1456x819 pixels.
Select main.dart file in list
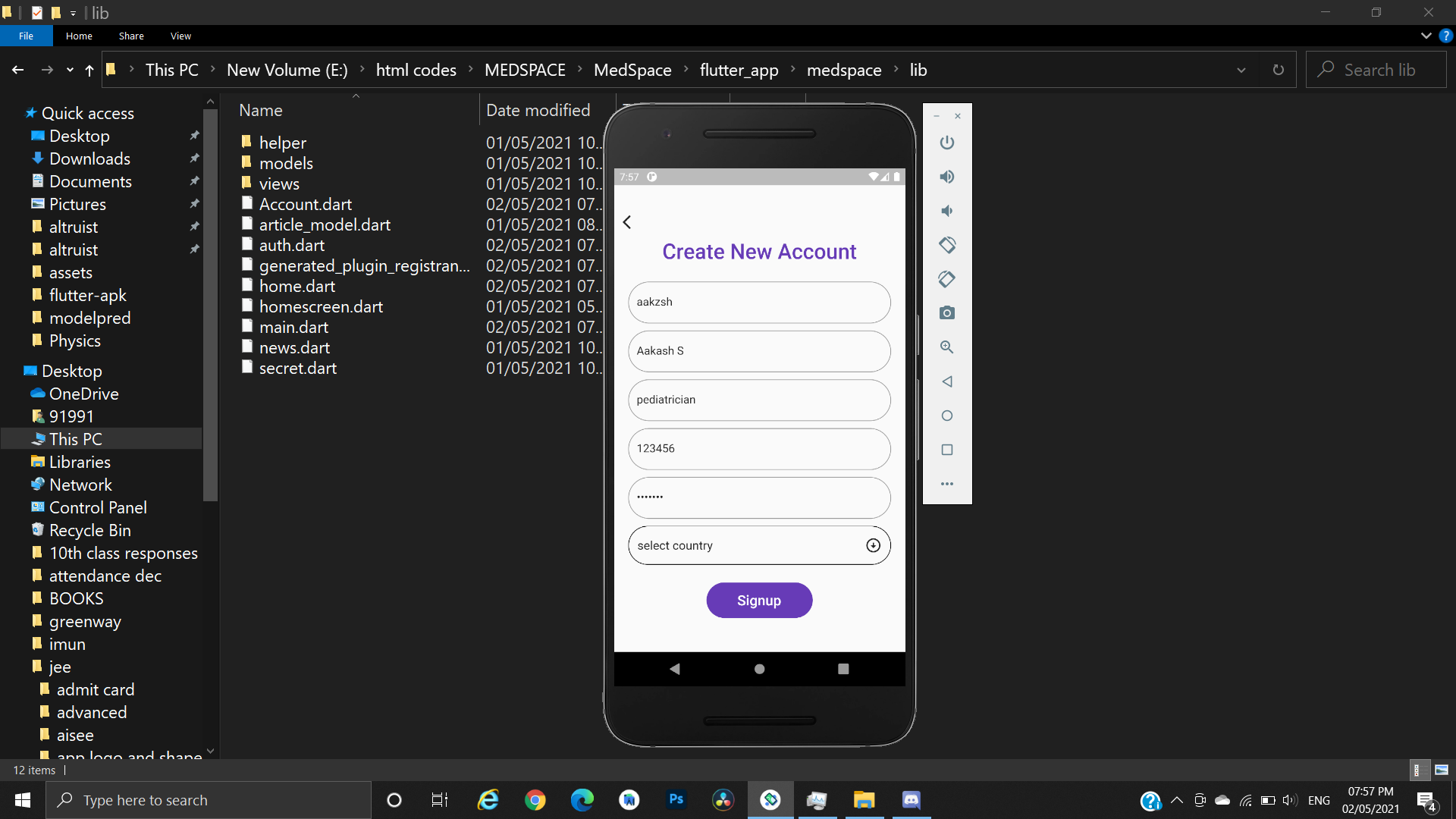coord(293,327)
